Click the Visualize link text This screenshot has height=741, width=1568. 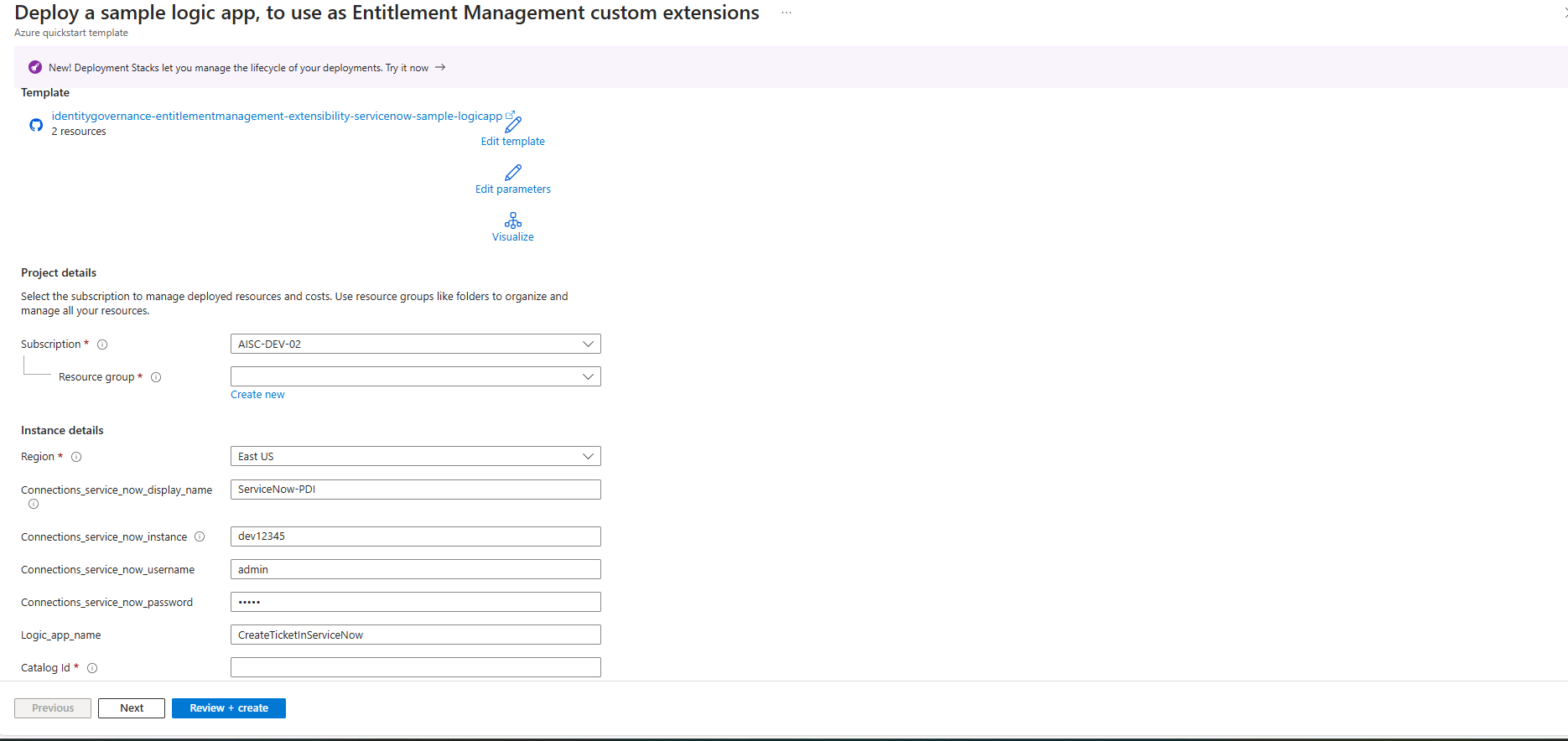(513, 237)
